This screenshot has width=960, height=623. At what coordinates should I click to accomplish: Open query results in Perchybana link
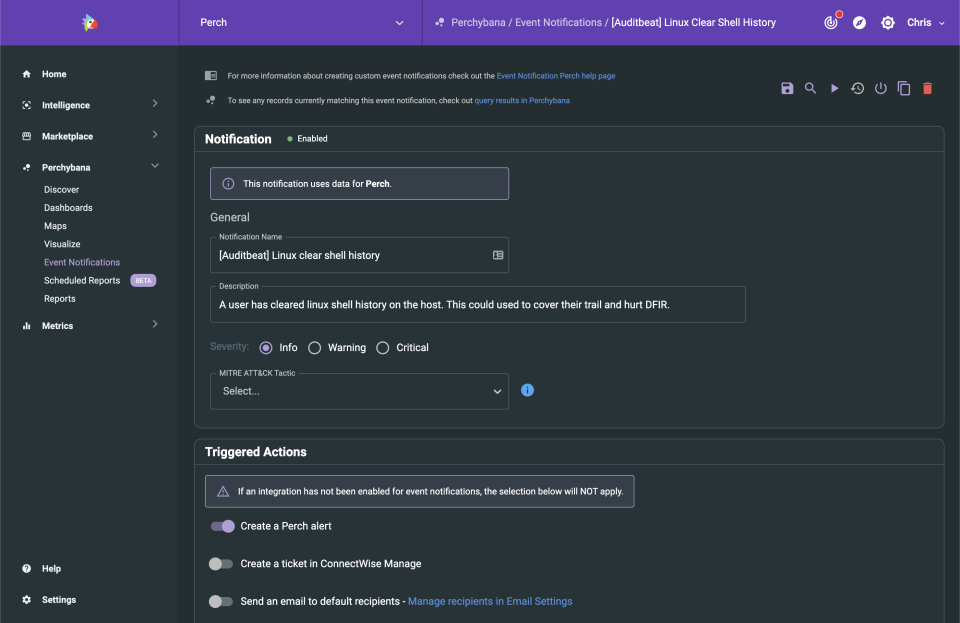tap(522, 100)
